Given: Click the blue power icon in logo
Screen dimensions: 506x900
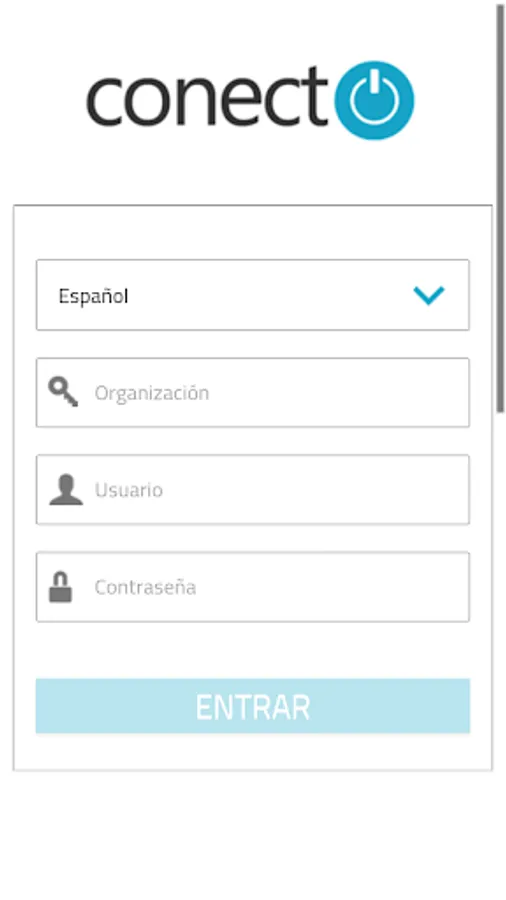Looking at the screenshot, I should pos(374,100).
